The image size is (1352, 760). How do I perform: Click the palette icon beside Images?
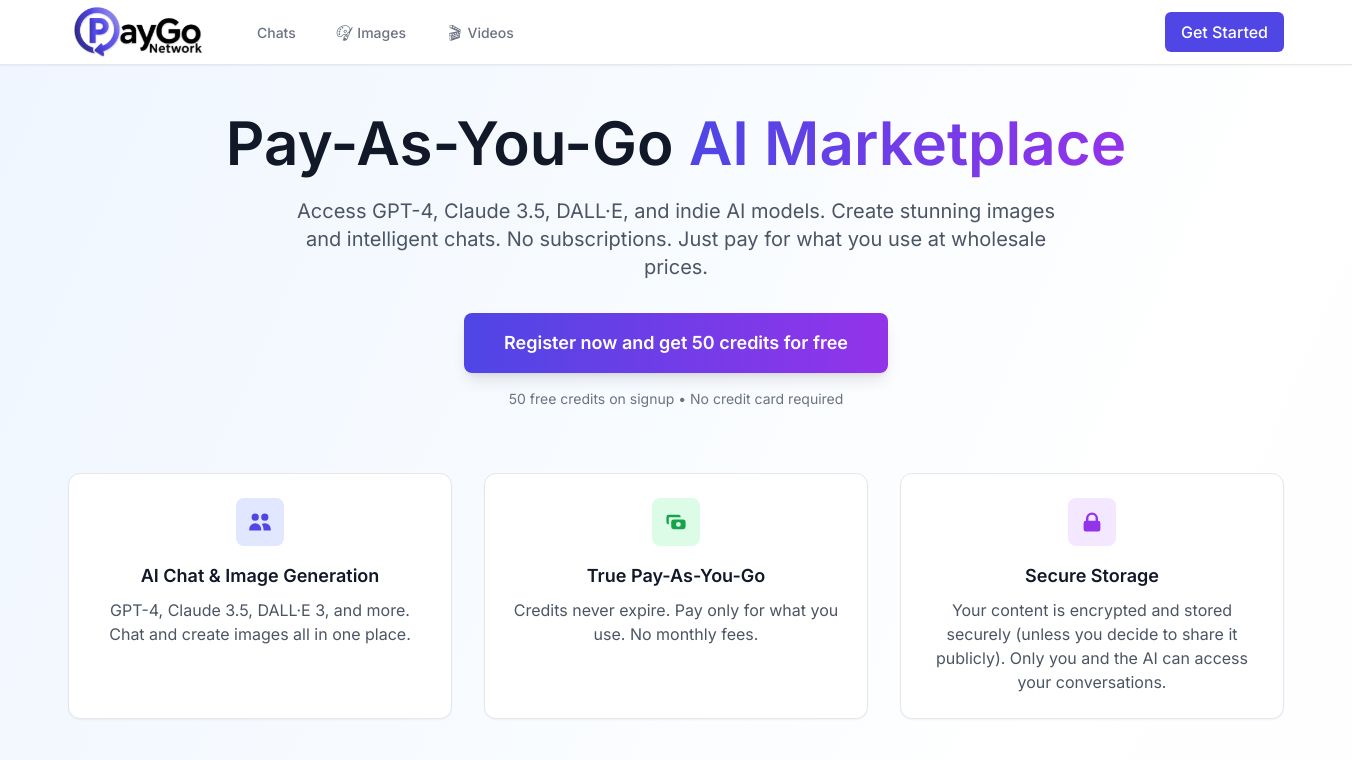(344, 33)
